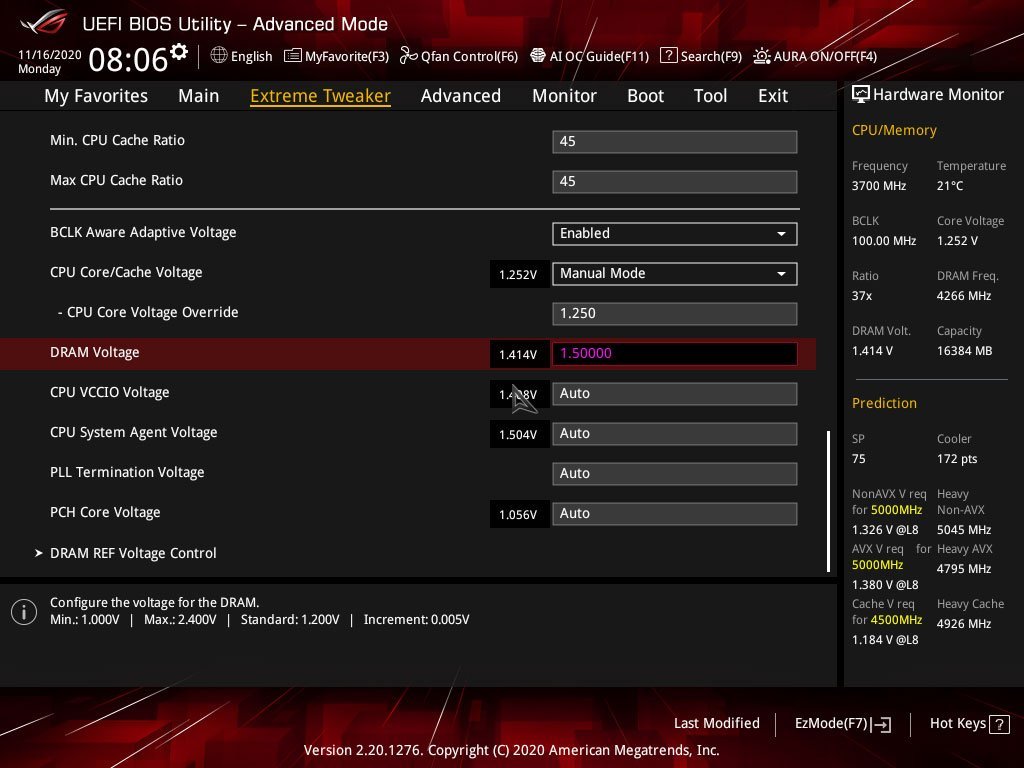Toggle AURA ON/OFF(F4) light icon
Screen dimensions: 1024x768
click(761, 56)
